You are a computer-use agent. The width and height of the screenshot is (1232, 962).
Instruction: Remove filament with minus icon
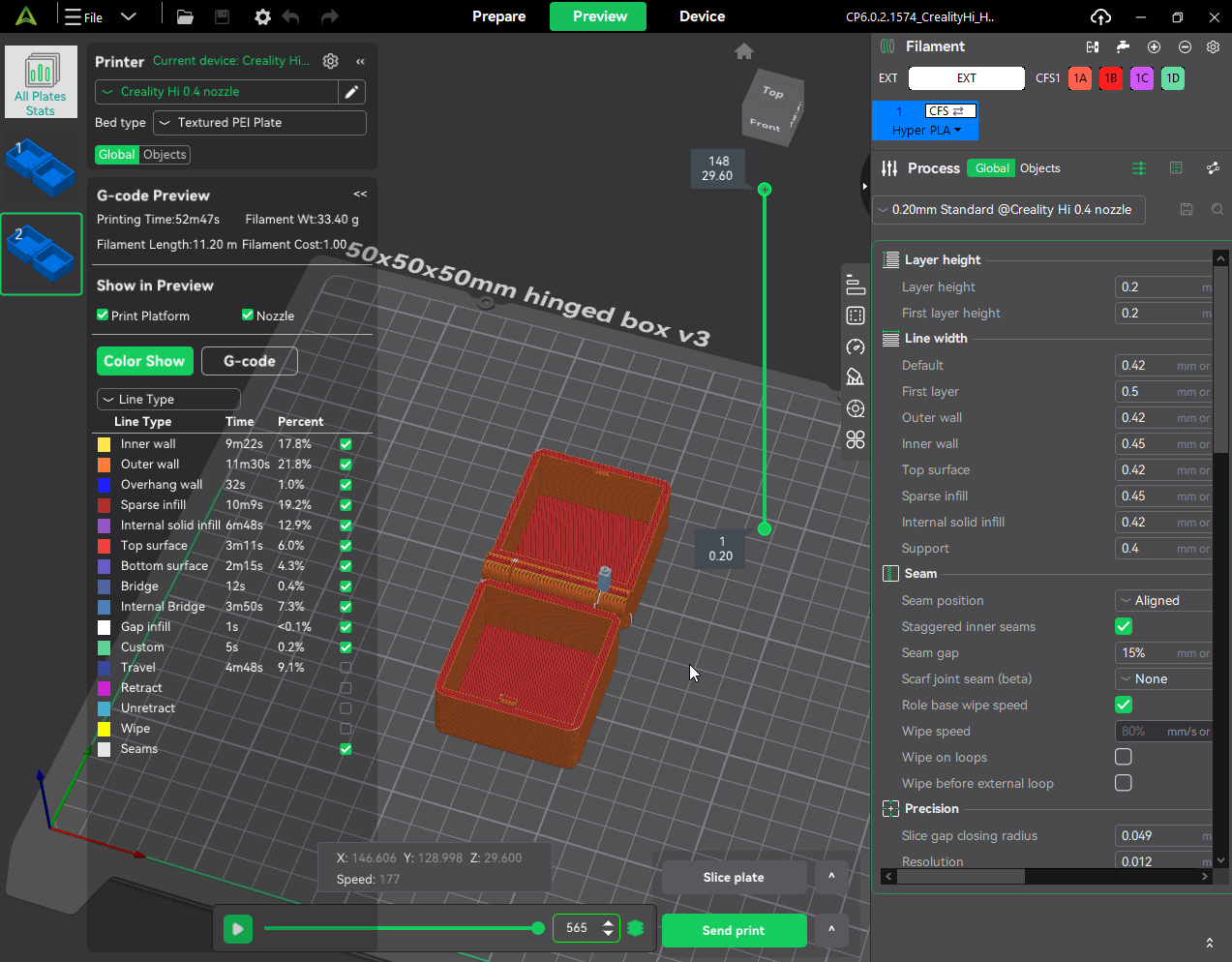(x=1185, y=46)
